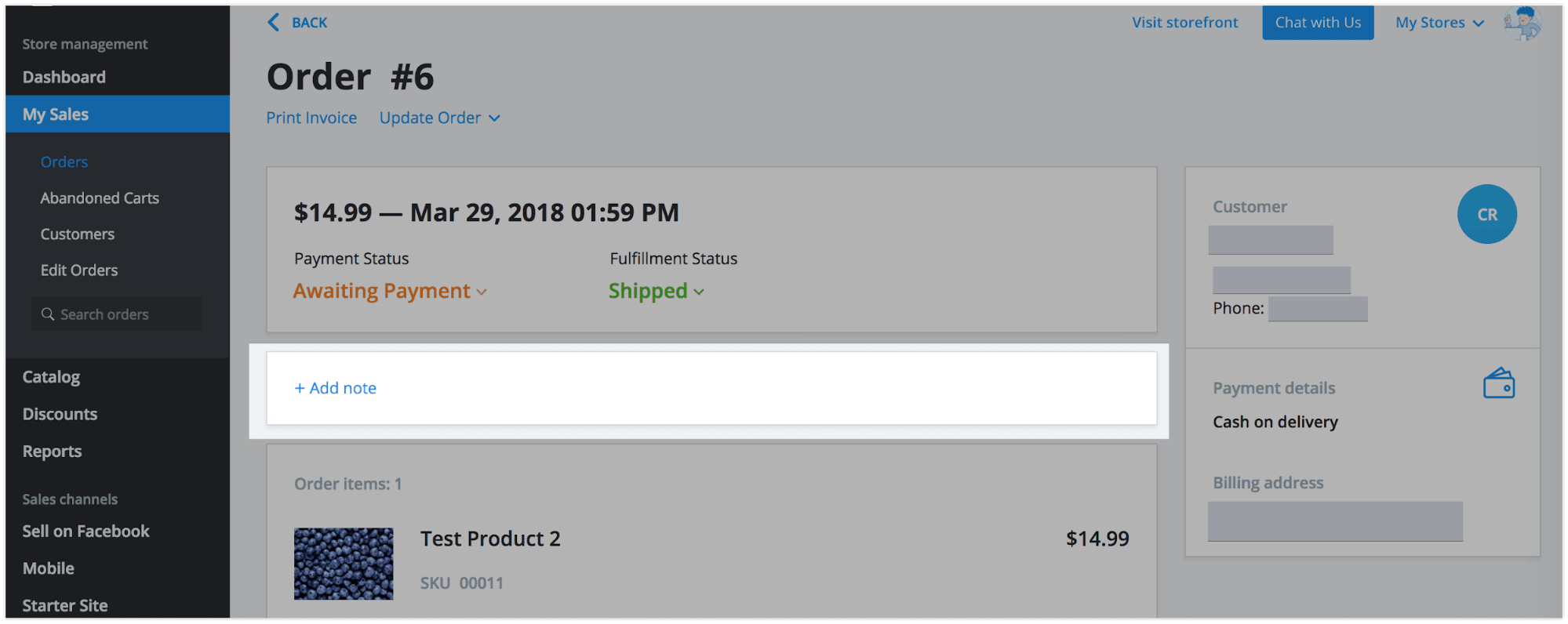Viewport: 1568px width, 624px height.
Task: Navigate to Abandoned Carts
Action: coord(100,198)
